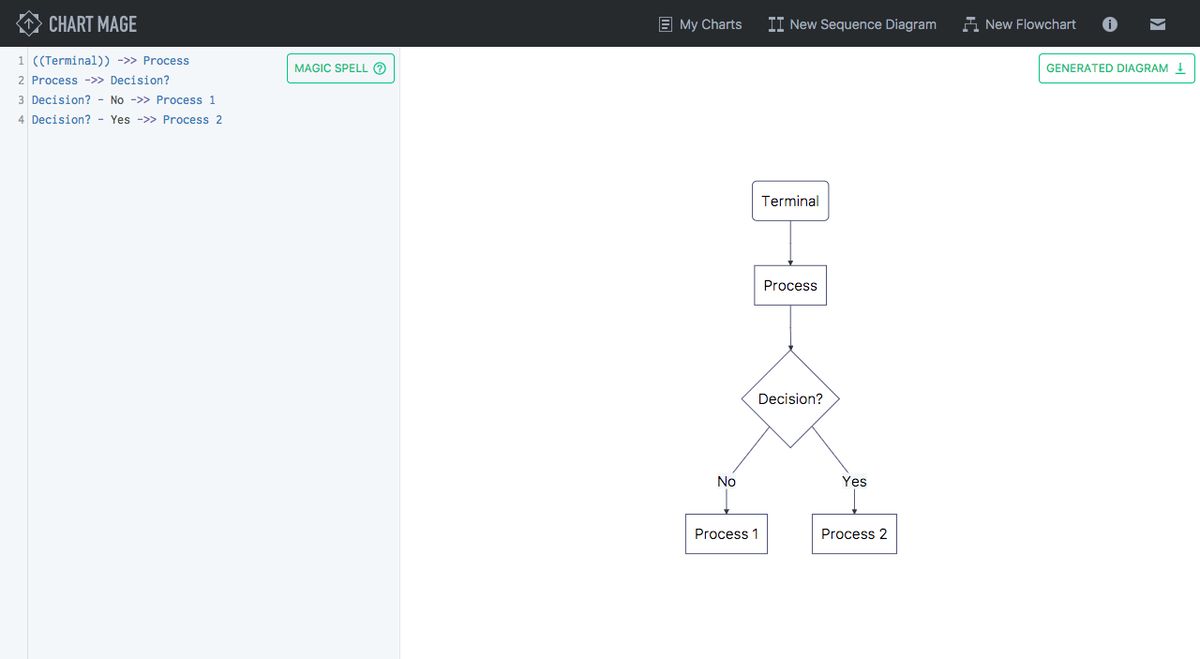Viewport: 1200px width, 659px height.
Task: Click the Process 2 box
Action: coord(854,534)
